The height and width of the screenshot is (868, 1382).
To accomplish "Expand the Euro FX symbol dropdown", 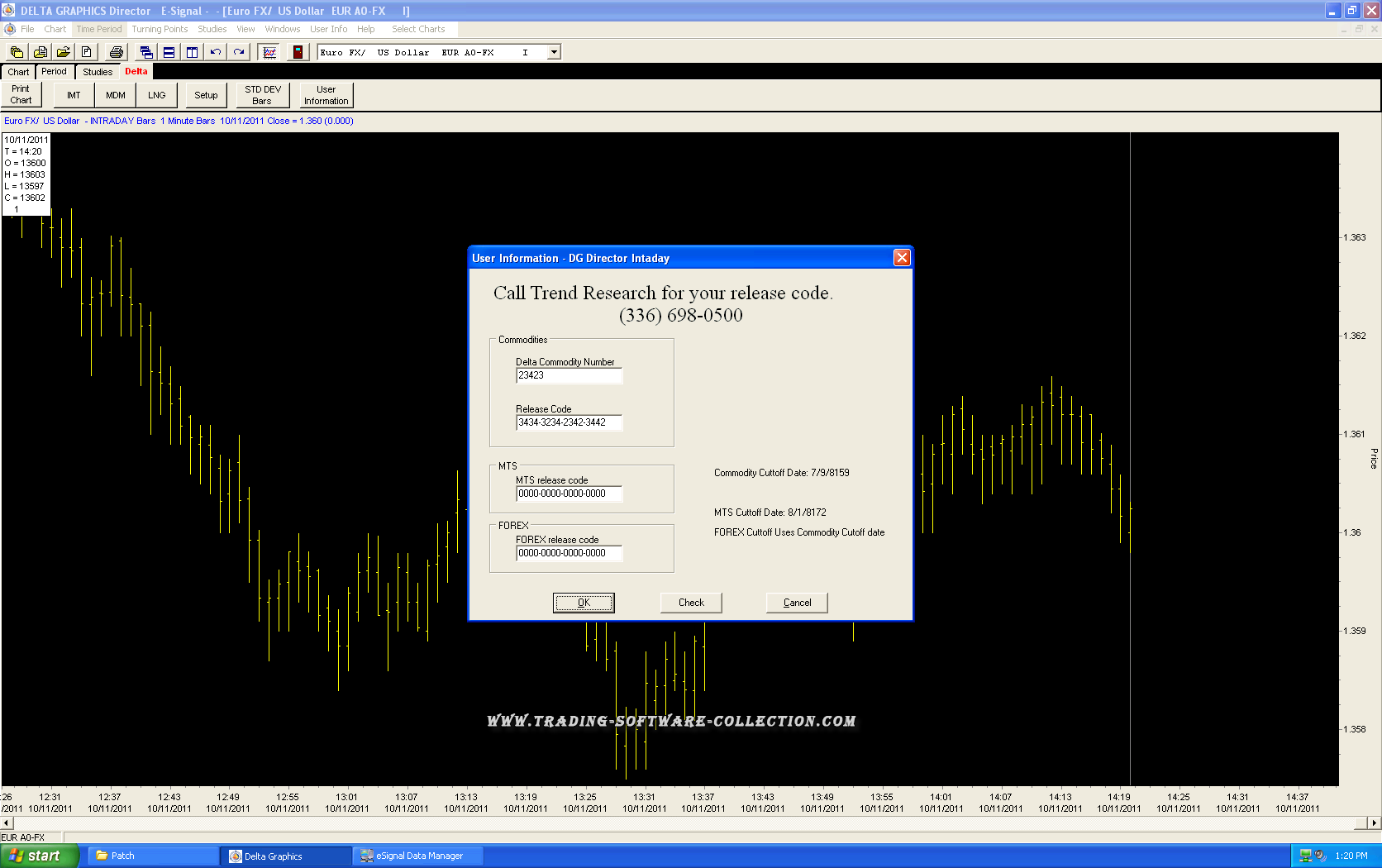I will (554, 52).
